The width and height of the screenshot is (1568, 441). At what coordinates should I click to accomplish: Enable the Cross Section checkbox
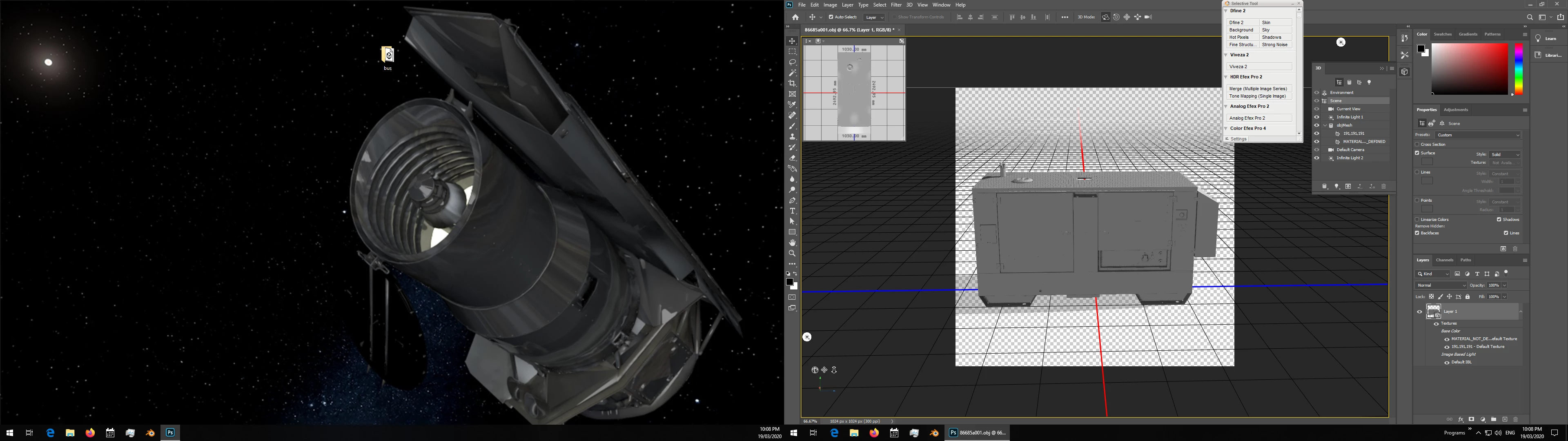pos(1417,145)
